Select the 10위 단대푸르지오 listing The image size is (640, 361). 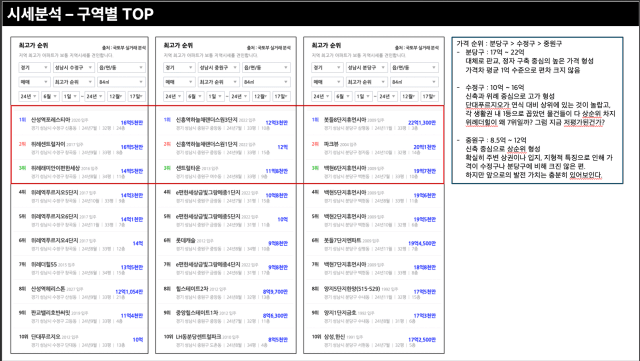pos(80,340)
